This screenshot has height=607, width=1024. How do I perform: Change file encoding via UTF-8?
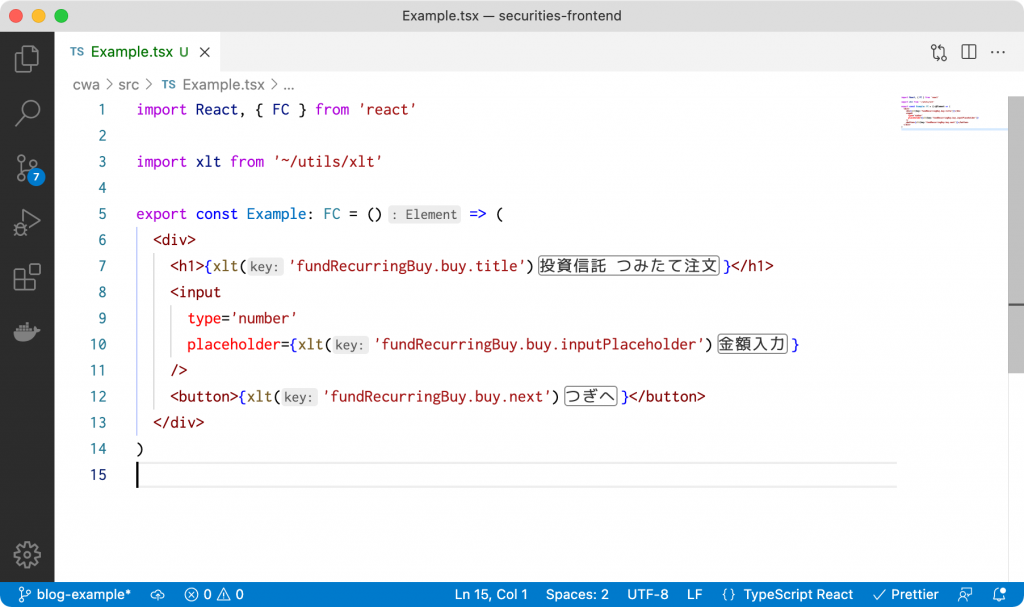pyautogui.click(x=648, y=595)
